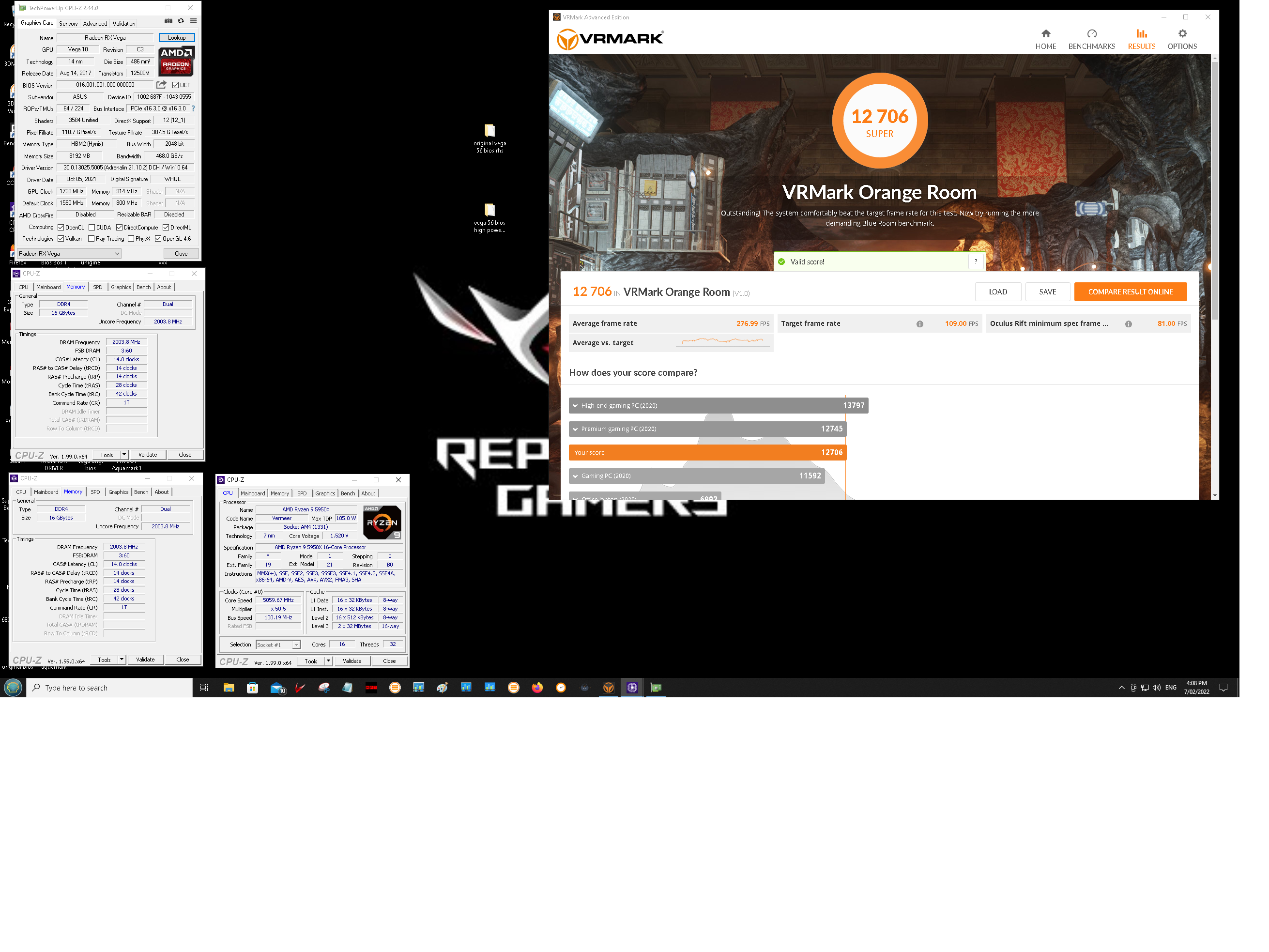Viewport: 1269px width, 952px height.
Task: Open Microsoft Store from the taskbar
Action: 252,688
